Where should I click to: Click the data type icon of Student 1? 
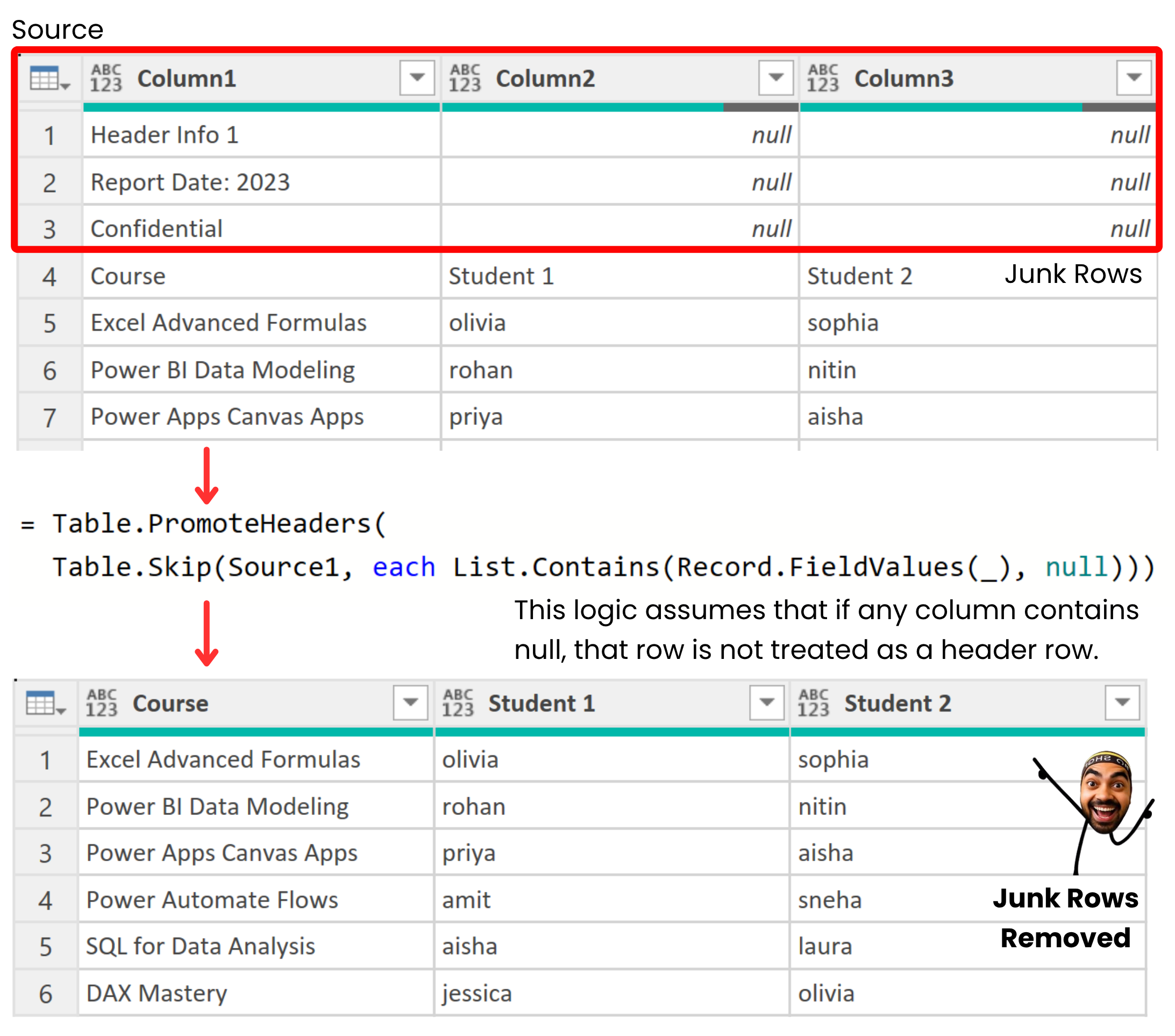(458, 703)
